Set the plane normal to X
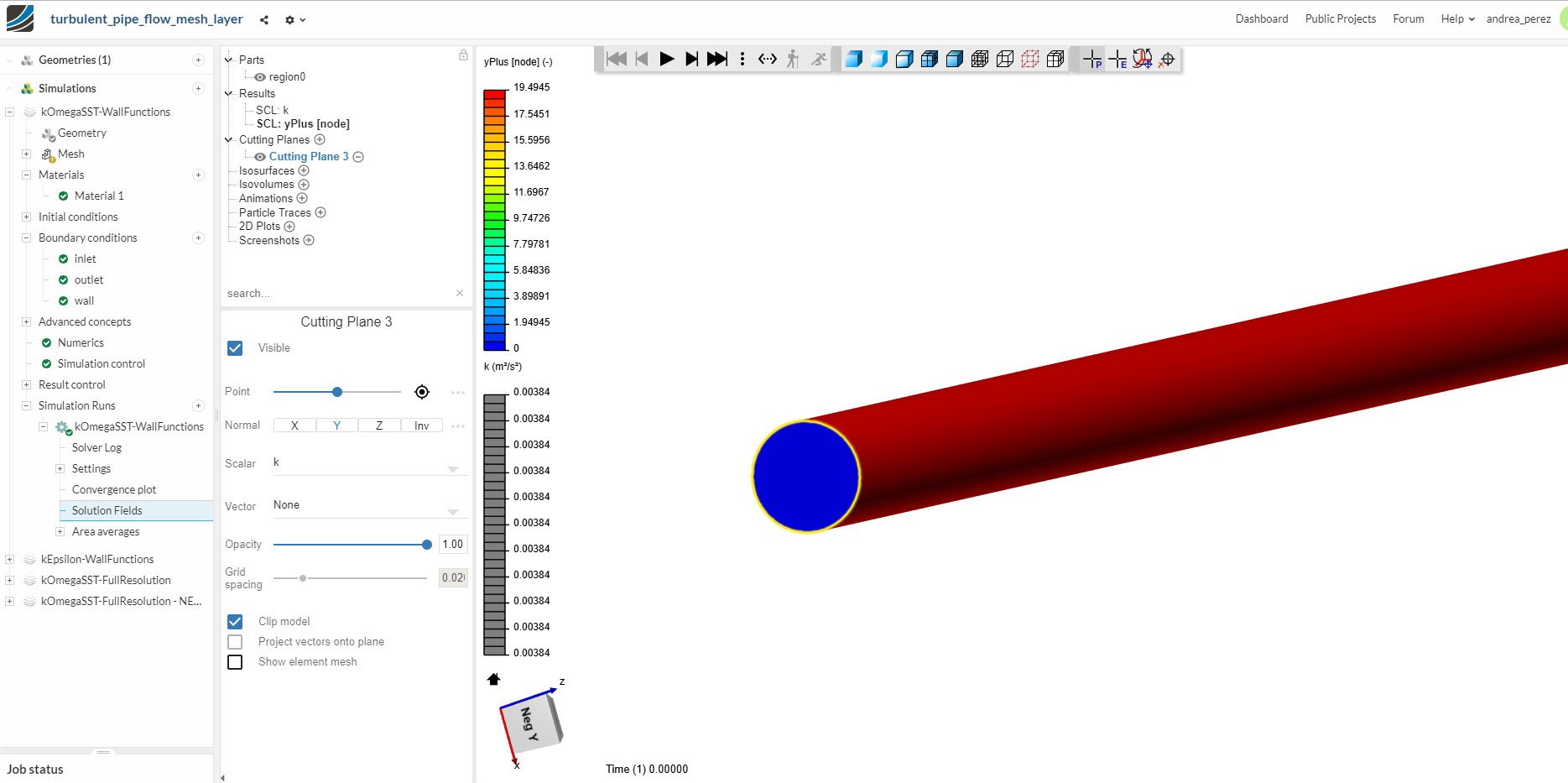Viewport: 1568px width, 783px height. point(294,425)
